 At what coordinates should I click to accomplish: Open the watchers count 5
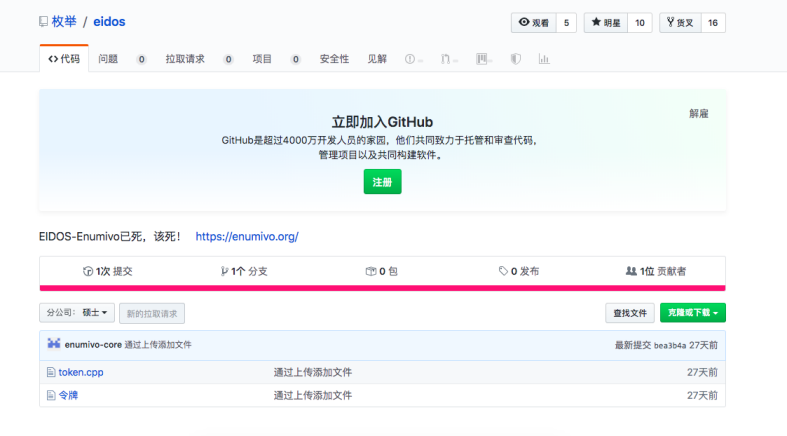566,23
